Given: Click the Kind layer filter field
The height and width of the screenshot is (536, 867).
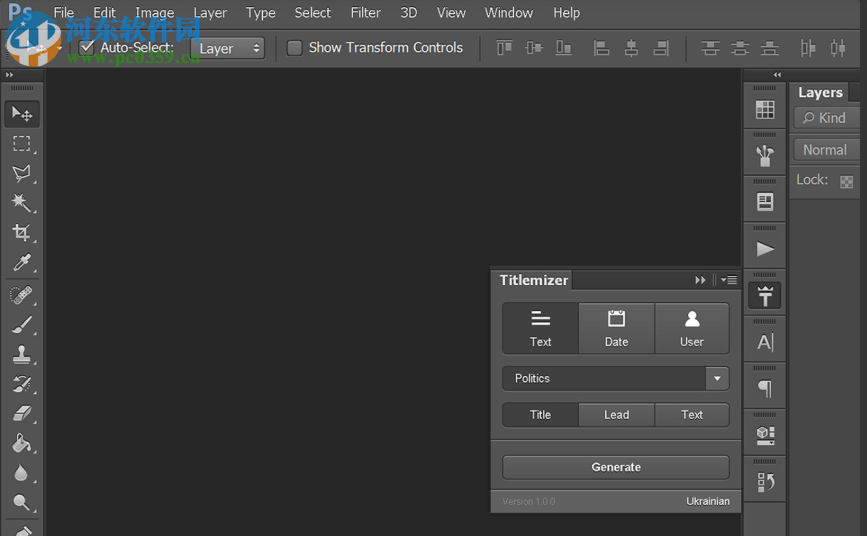Looking at the screenshot, I should tap(830, 118).
